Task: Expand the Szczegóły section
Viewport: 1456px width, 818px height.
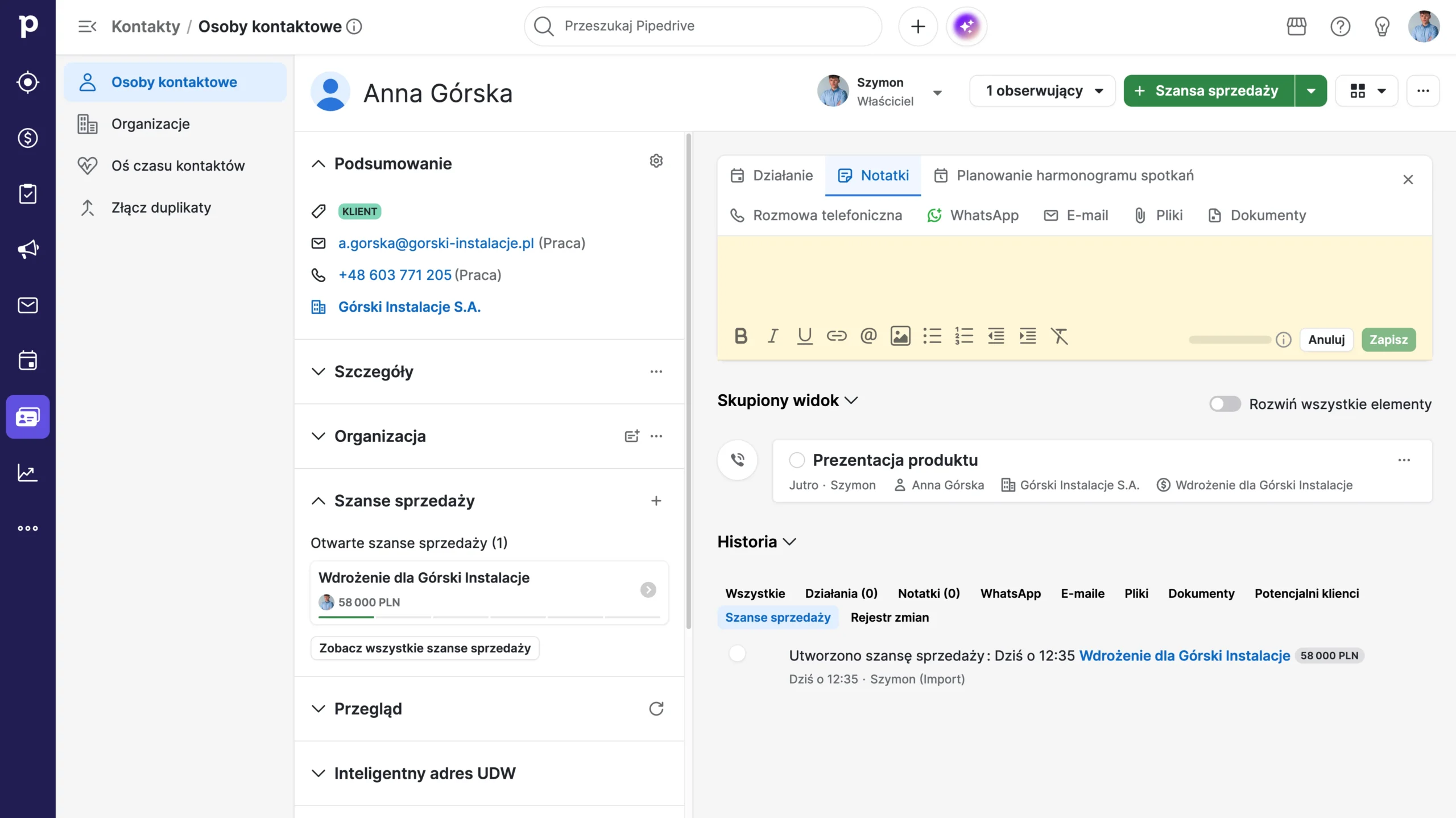Action: coord(318,371)
